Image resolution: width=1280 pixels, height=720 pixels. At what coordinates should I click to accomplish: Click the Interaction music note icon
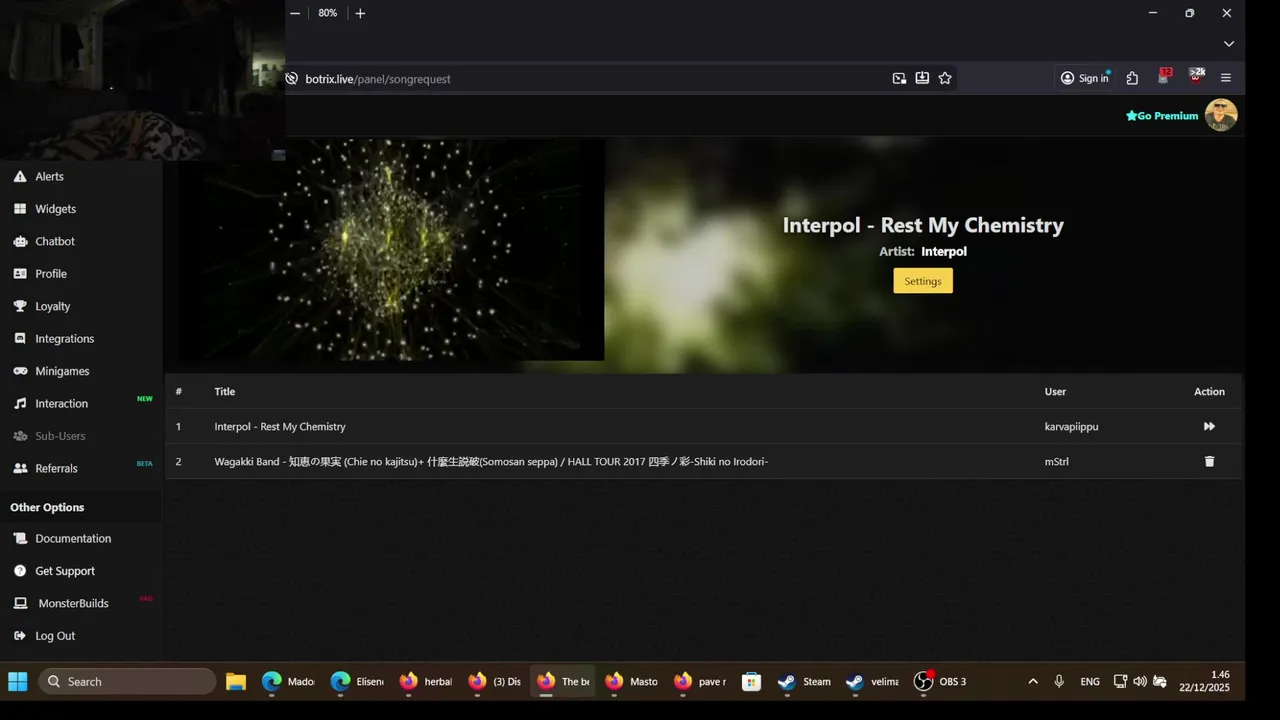[20, 404]
